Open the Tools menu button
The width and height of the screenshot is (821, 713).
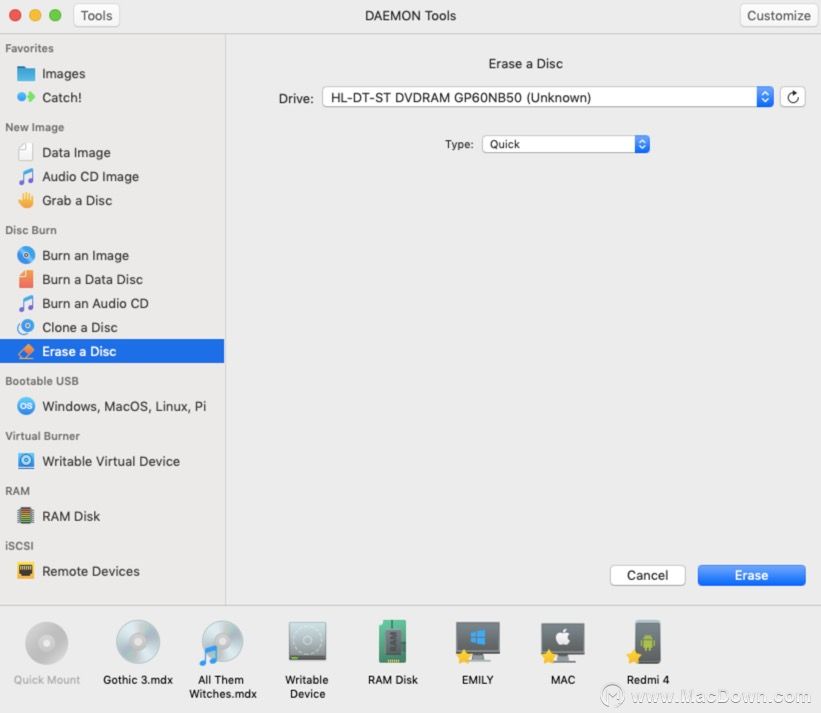click(x=96, y=16)
